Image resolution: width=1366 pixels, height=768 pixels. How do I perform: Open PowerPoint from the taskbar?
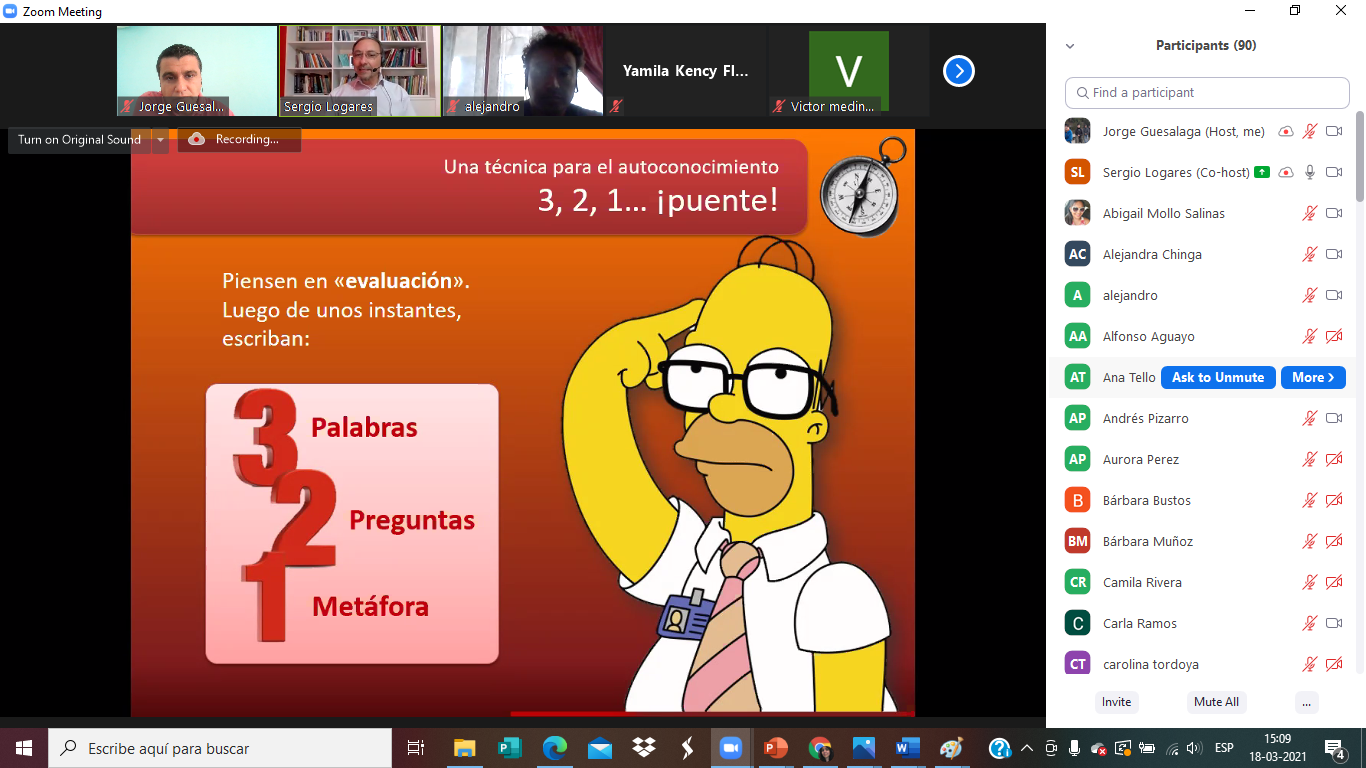pos(775,748)
